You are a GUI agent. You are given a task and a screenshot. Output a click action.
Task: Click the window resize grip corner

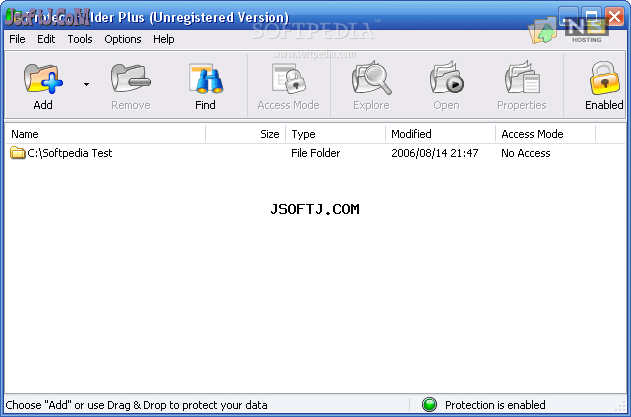pos(621,407)
